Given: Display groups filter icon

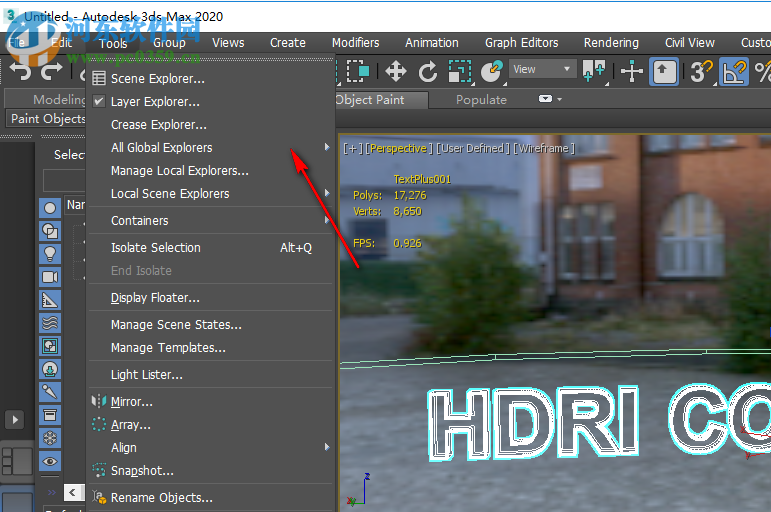Looking at the screenshot, I should tap(50, 346).
